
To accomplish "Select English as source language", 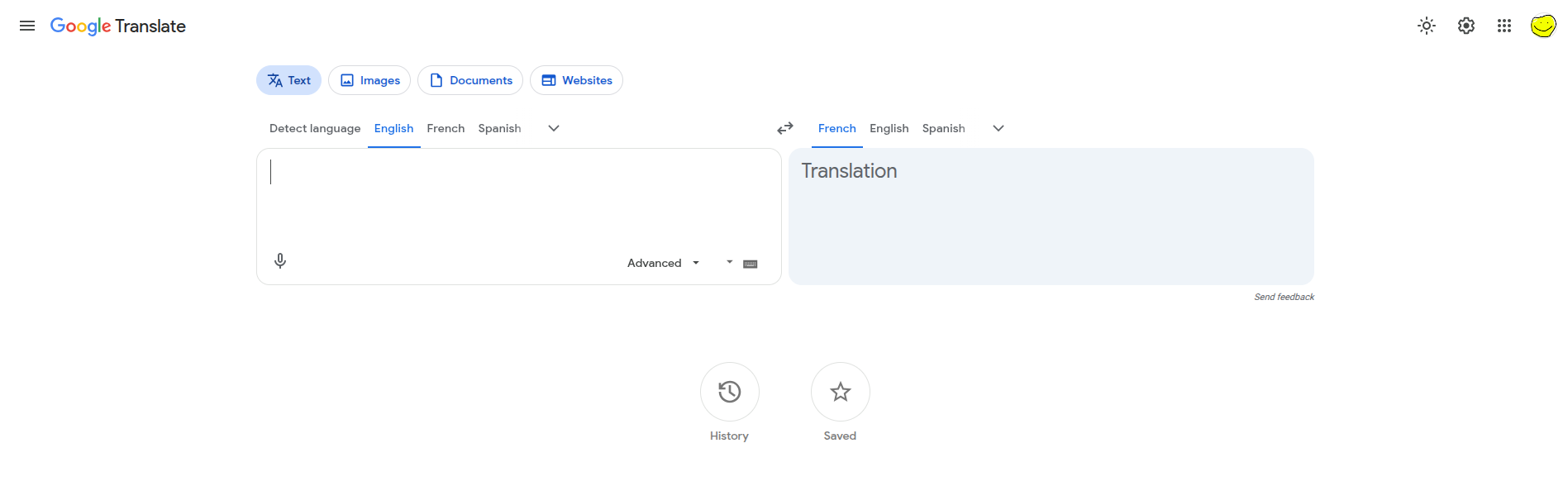I will 393,128.
